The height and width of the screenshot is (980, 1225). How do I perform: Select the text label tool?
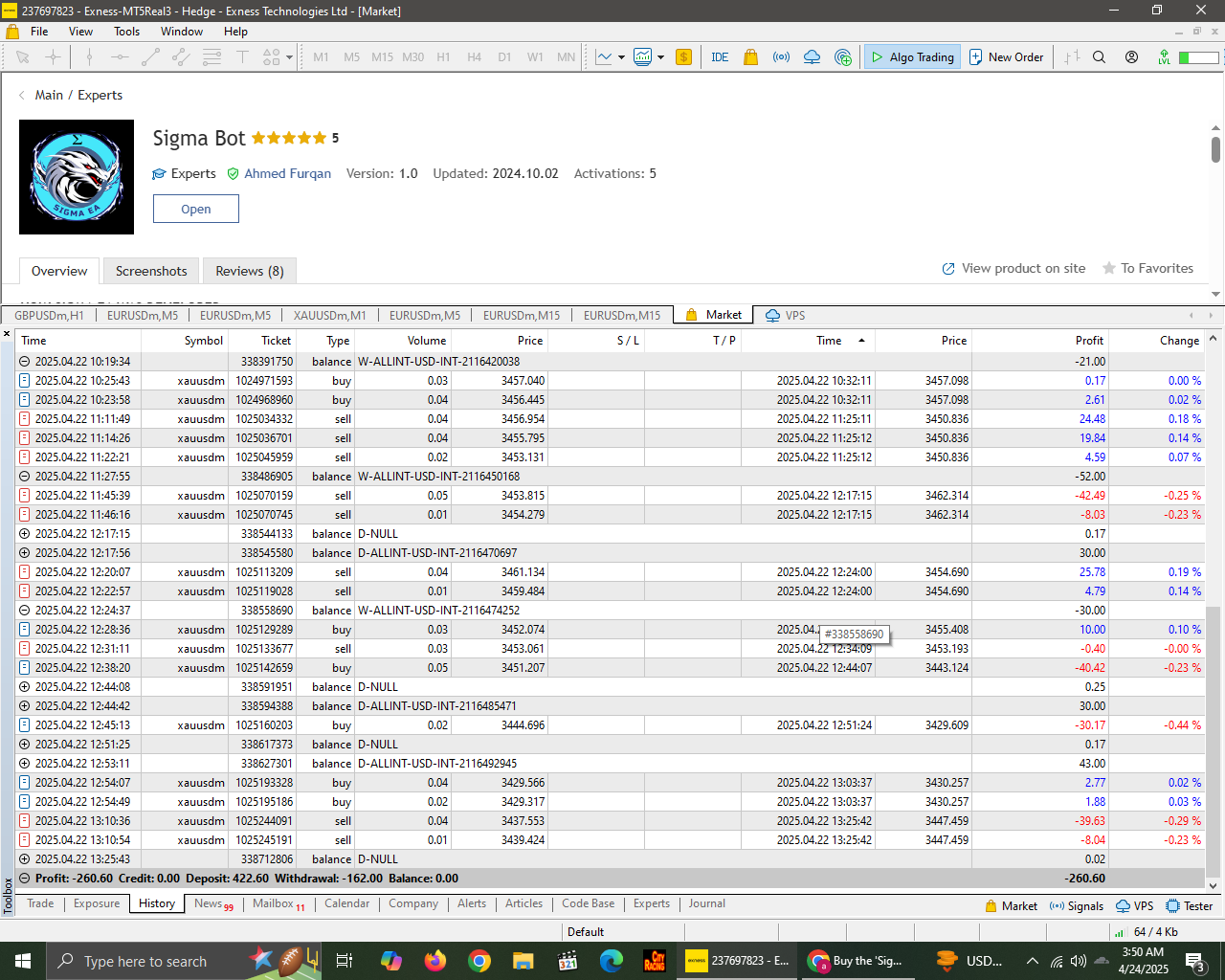[242, 57]
